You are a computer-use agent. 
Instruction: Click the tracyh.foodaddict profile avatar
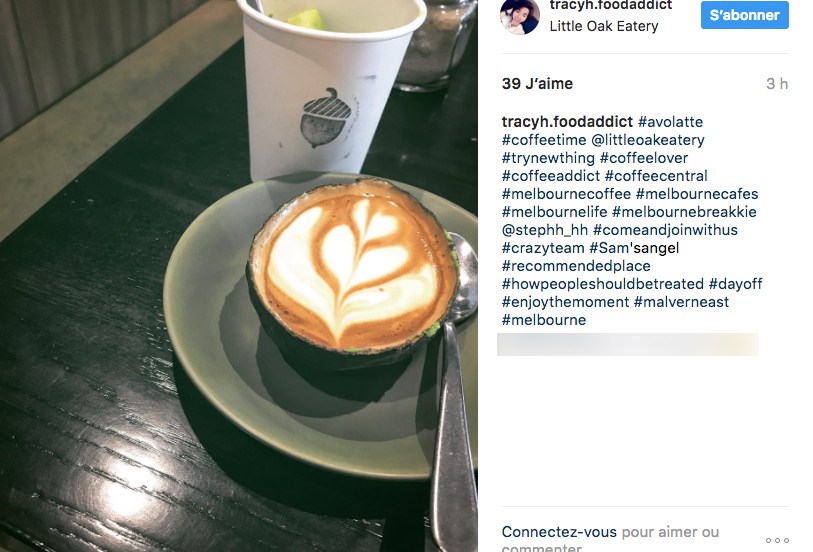pyautogui.click(x=520, y=16)
